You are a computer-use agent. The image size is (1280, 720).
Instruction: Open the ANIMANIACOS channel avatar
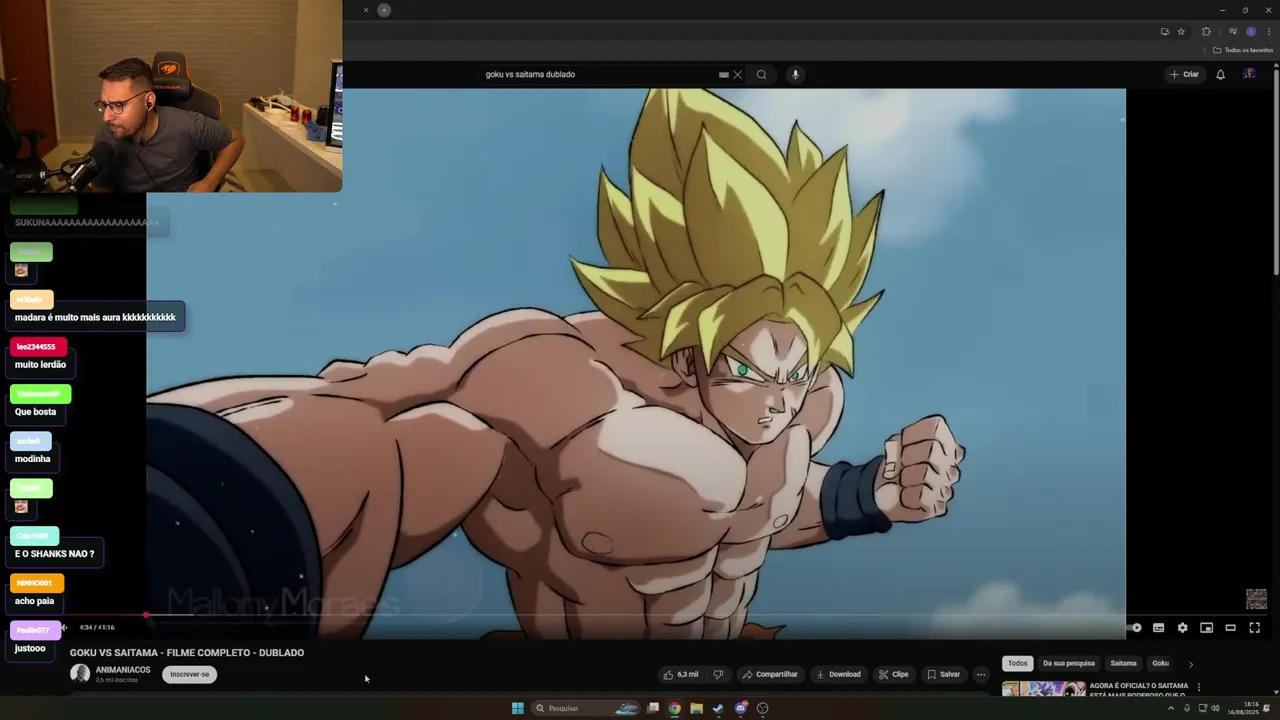click(79, 674)
